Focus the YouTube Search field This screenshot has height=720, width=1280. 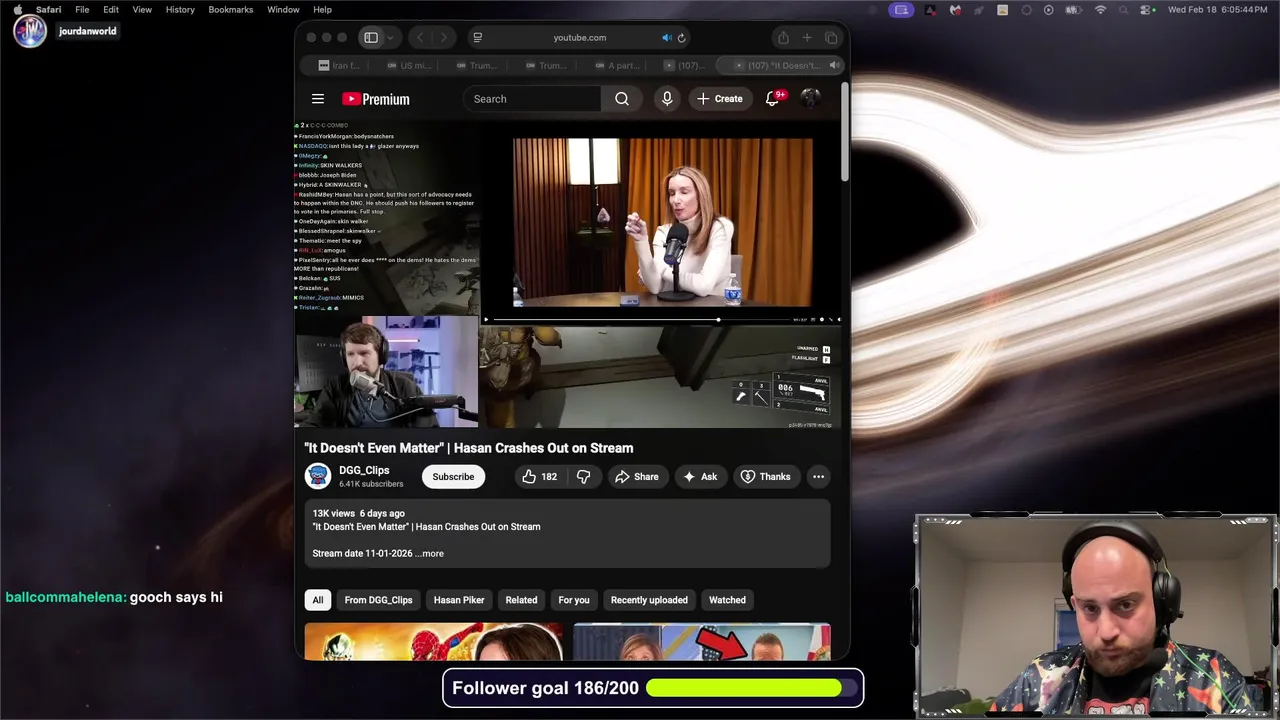click(532, 99)
